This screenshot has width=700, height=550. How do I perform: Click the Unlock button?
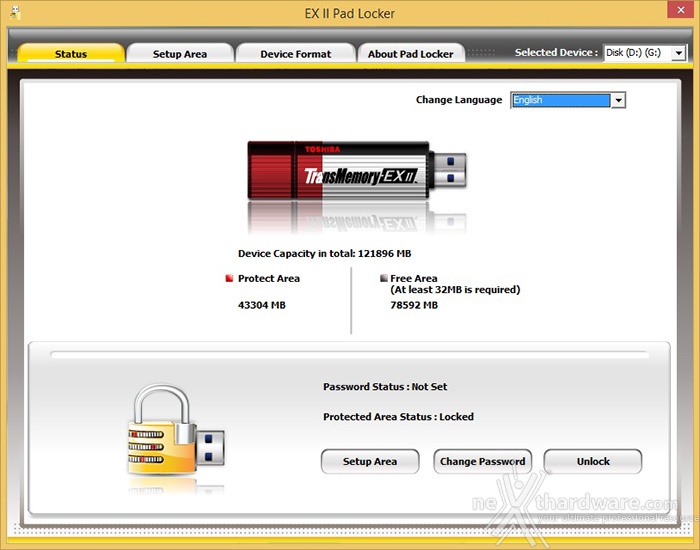coord(593,461)
